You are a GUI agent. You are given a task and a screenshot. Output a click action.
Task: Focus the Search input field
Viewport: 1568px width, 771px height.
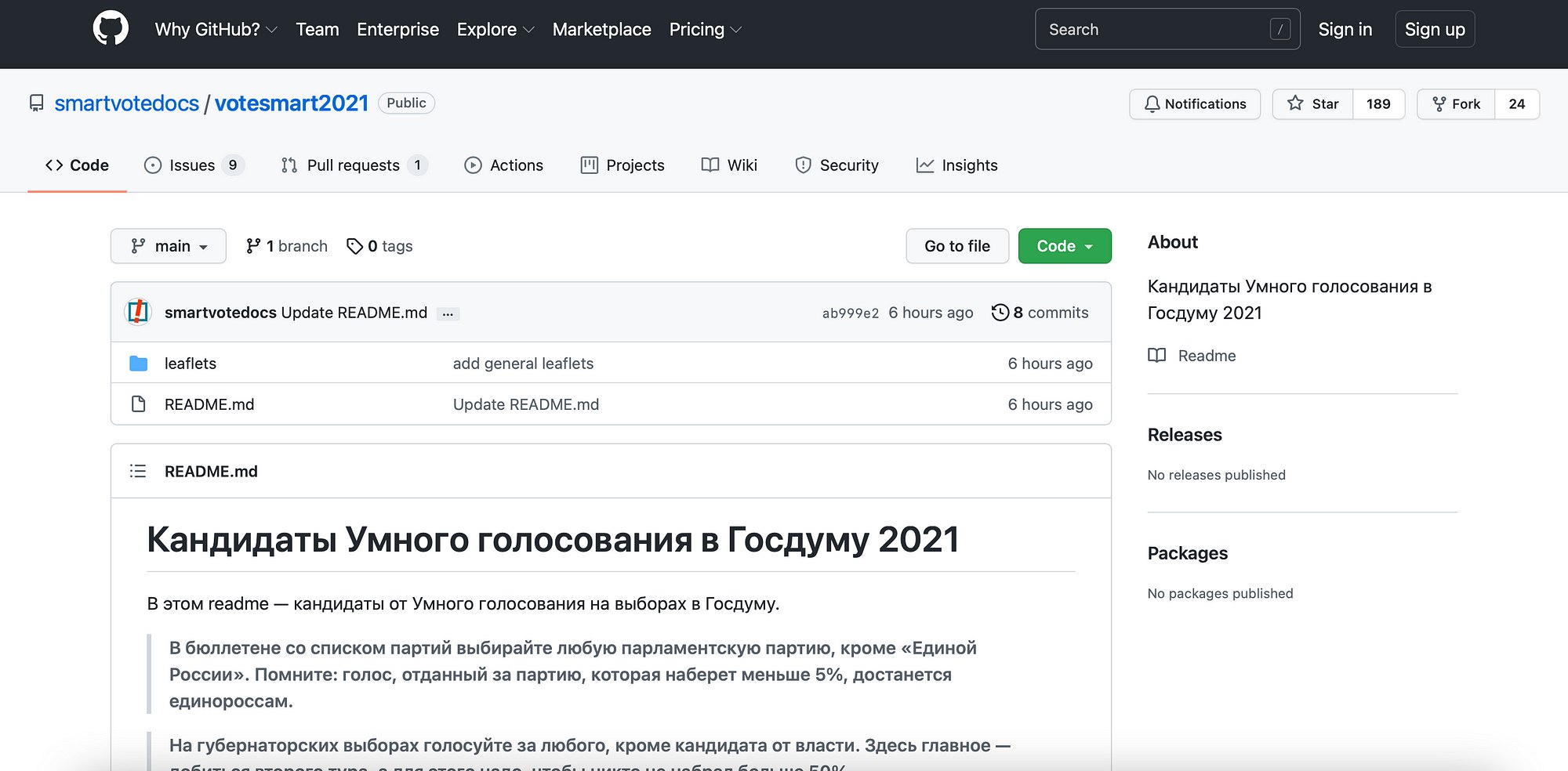pyautogui.click(x=1167, y=30)
